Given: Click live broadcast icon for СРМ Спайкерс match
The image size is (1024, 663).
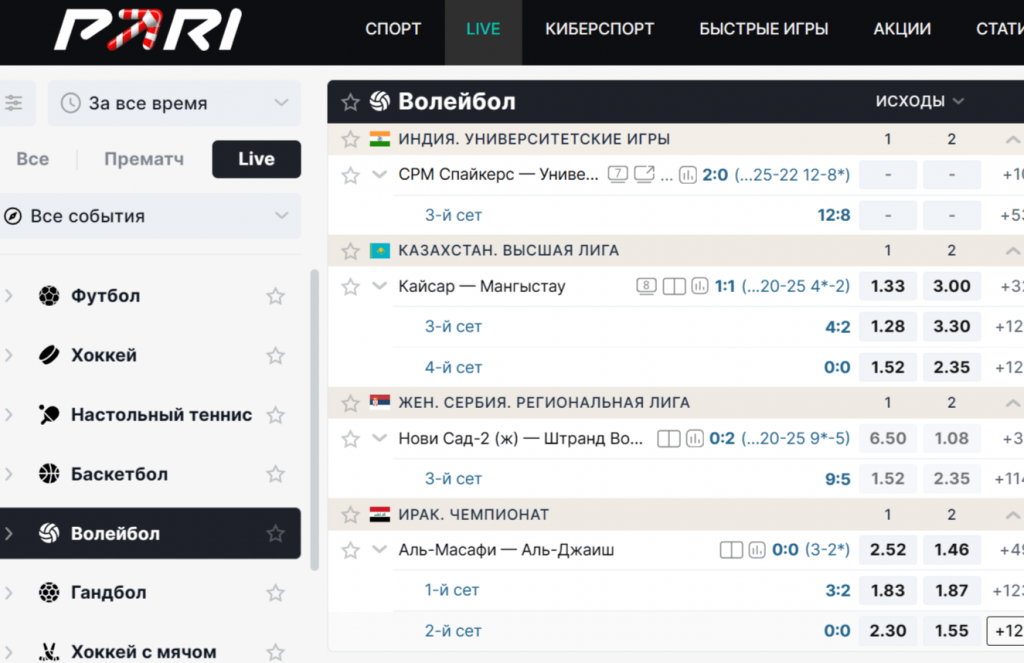Looking at the screenshot, I should pos(644,175).
